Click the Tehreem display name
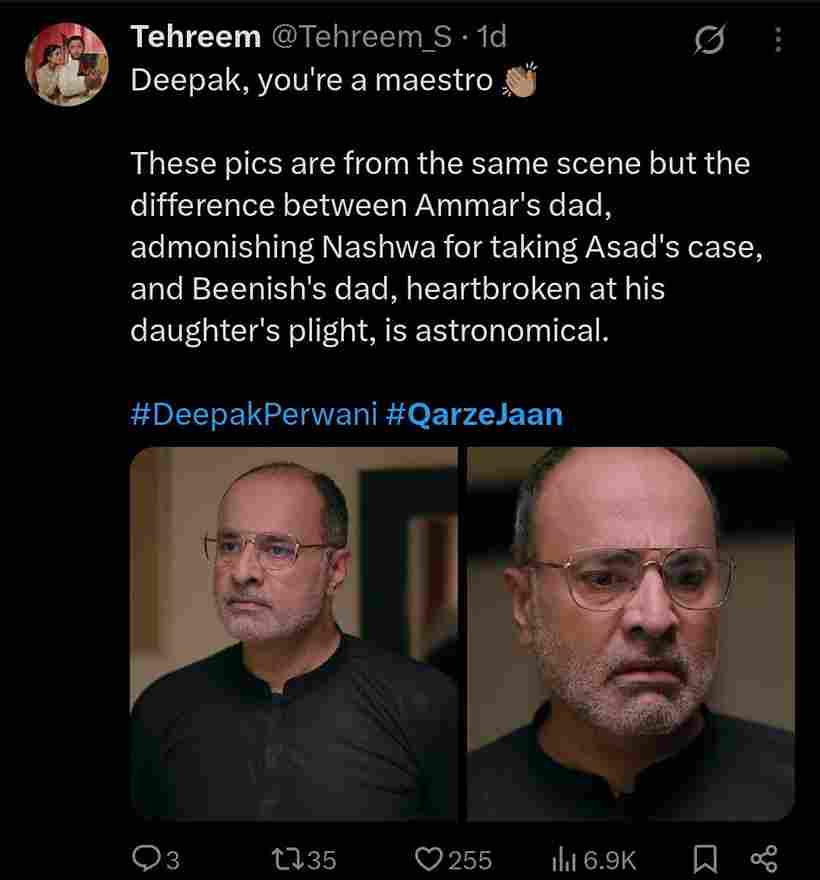 (196, 37)
